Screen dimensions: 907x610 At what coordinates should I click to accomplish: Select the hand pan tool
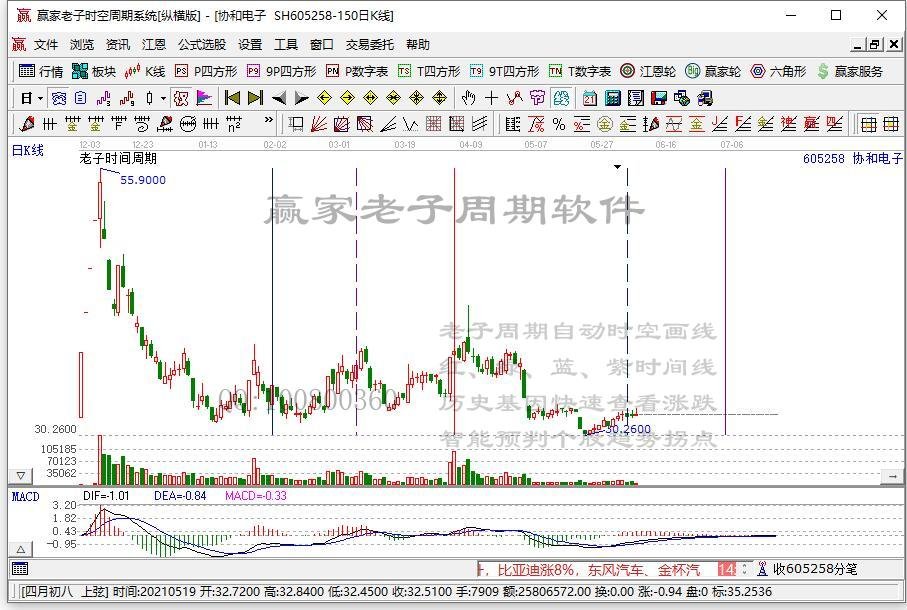click(x=468, y=98)
